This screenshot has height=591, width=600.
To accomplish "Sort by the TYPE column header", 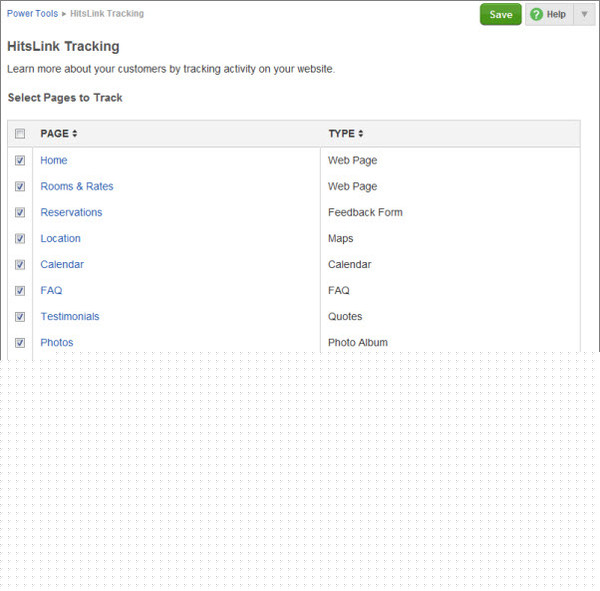I will tap(346, 134).
